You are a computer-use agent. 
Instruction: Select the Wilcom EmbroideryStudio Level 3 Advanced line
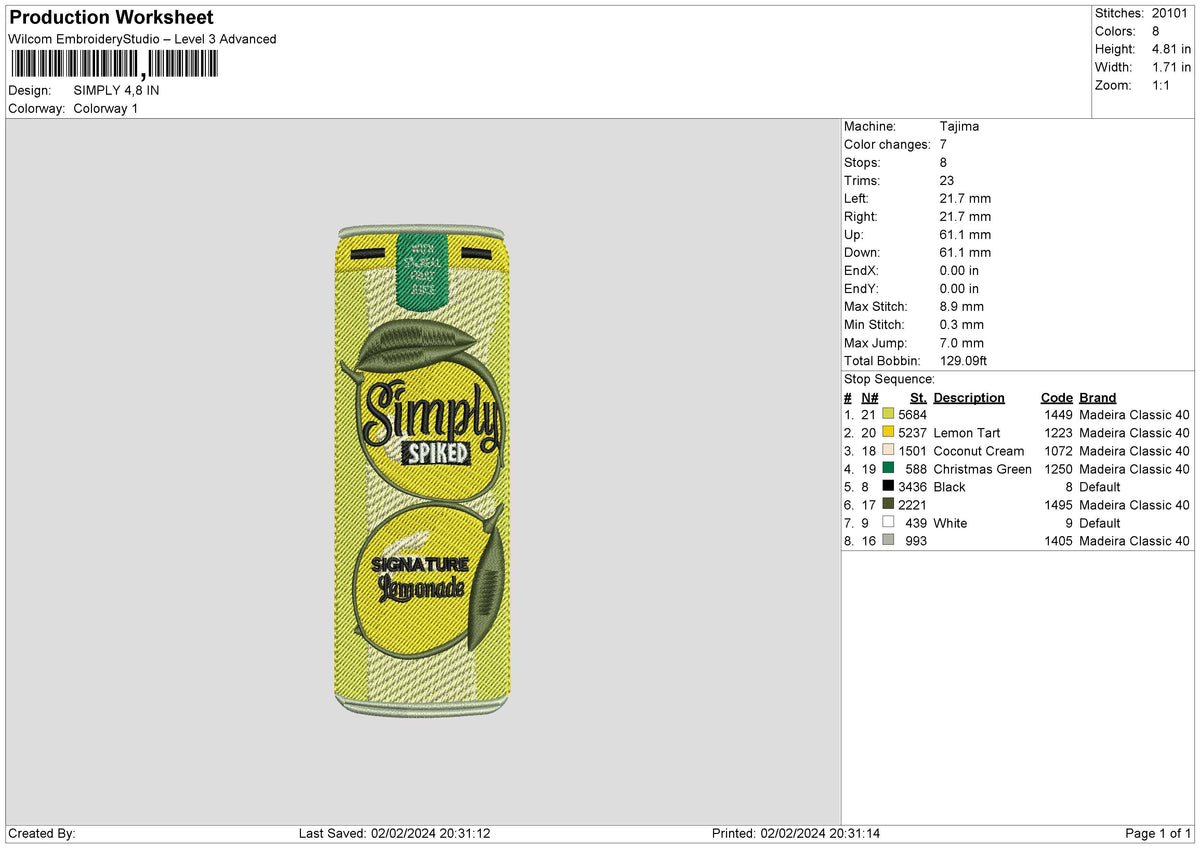click(x=142, y=39)
